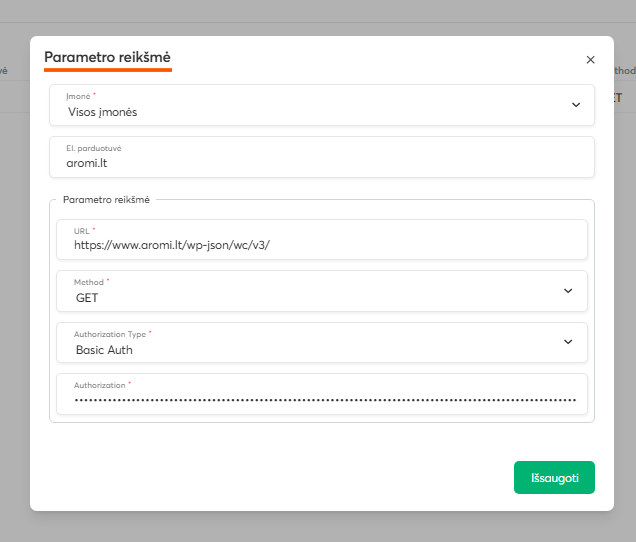Viewport: 636px width, 542px height.
Task: Open the Method dropdown arrow
Action: [x=568, y=291]
